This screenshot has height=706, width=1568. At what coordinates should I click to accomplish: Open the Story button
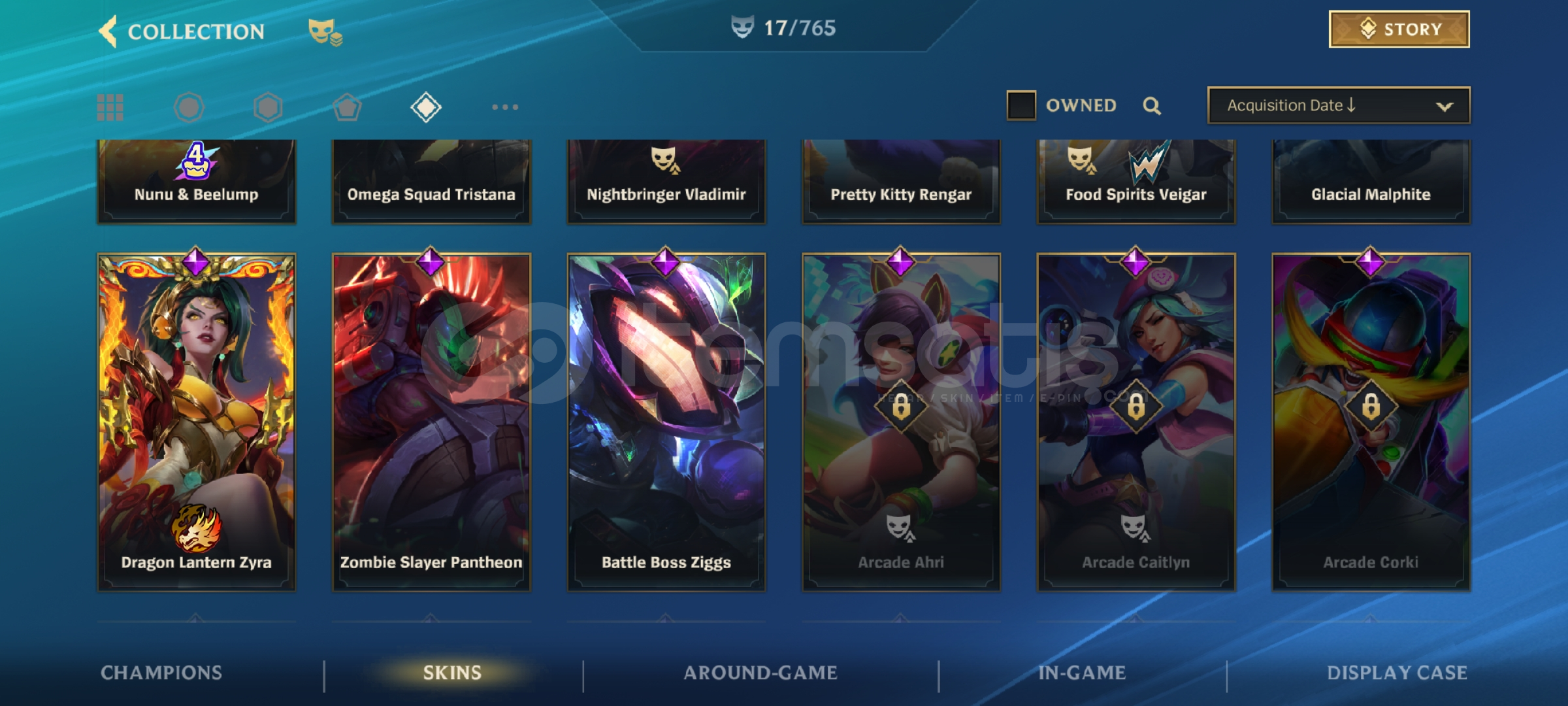point(1399,29)
